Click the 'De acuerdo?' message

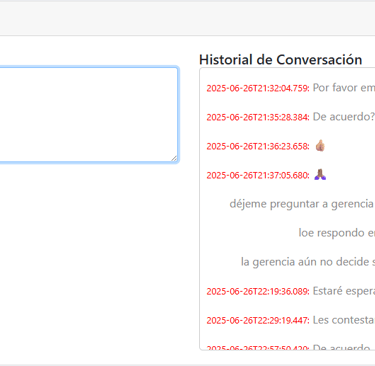click(344, 117)
